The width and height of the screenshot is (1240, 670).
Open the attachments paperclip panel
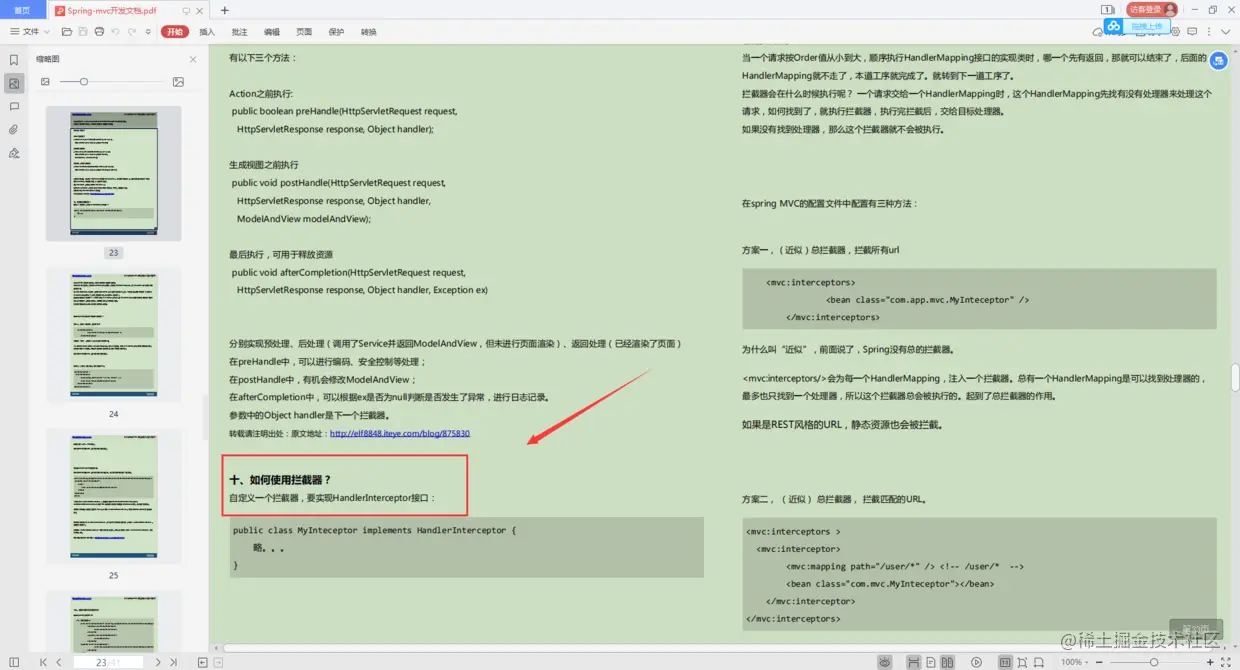click(x=14, y=129)
